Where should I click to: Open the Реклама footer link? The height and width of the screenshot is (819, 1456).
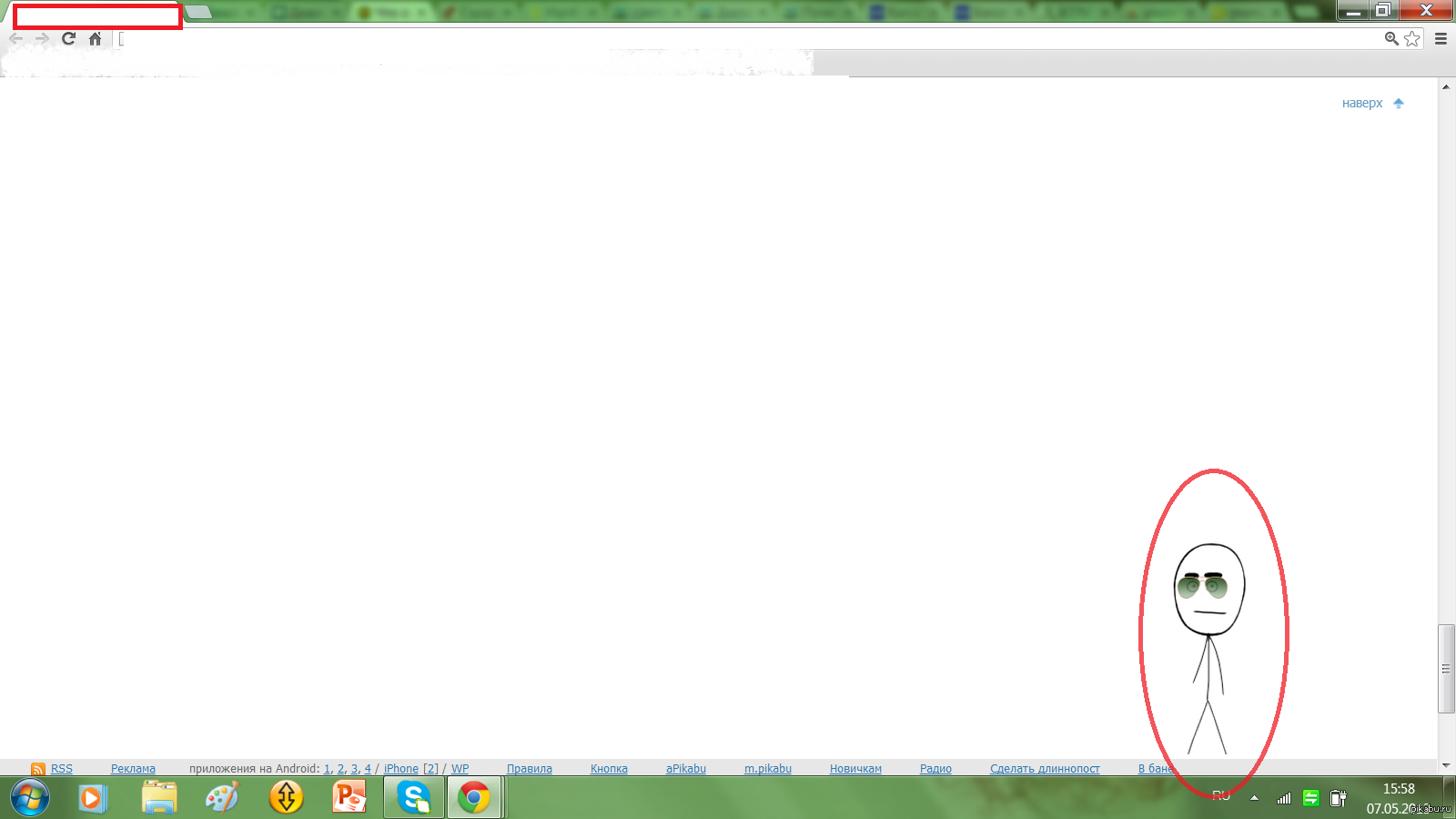pos(133,769)
